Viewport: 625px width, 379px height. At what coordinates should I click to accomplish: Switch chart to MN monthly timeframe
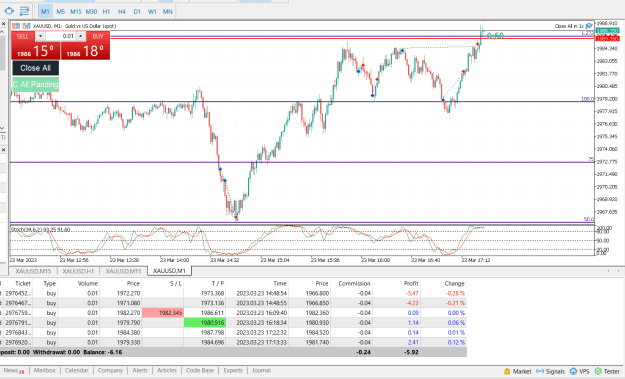(167, 12)
